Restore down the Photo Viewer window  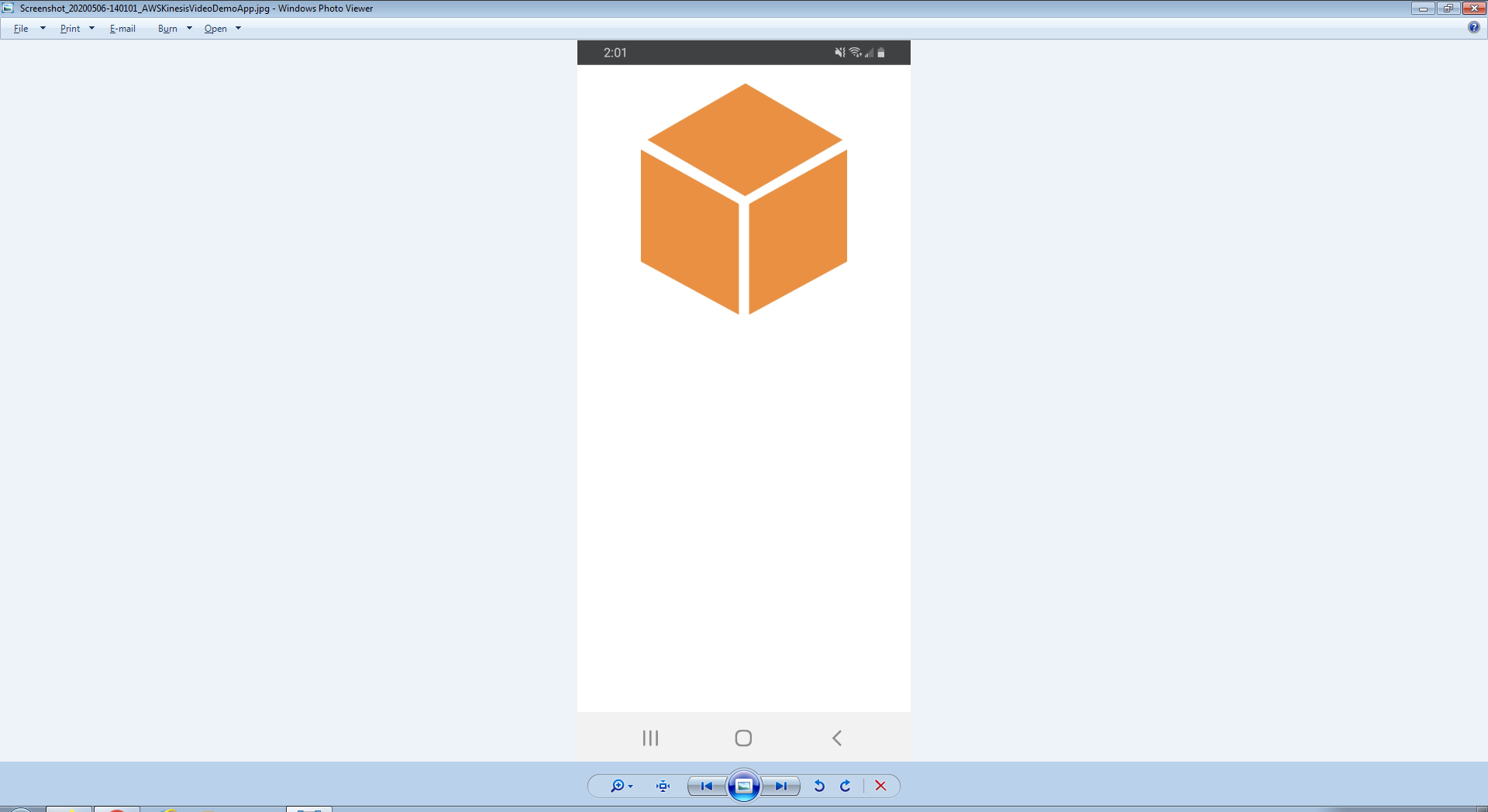1448,9
